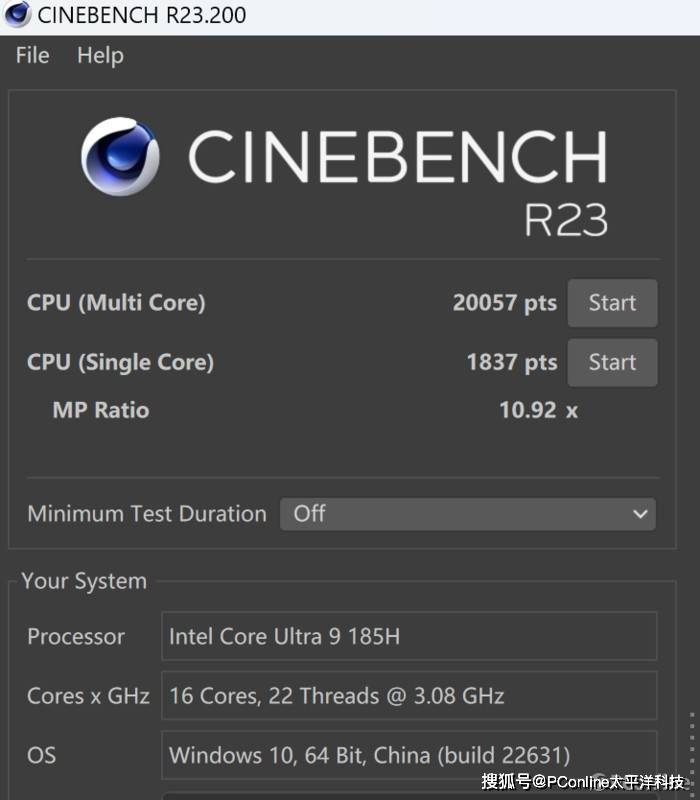Image resolution: width=700 pixels, height=800 pixels.
Task: Open the Minimum Test Duration dropdown
Action: [467, 514]
